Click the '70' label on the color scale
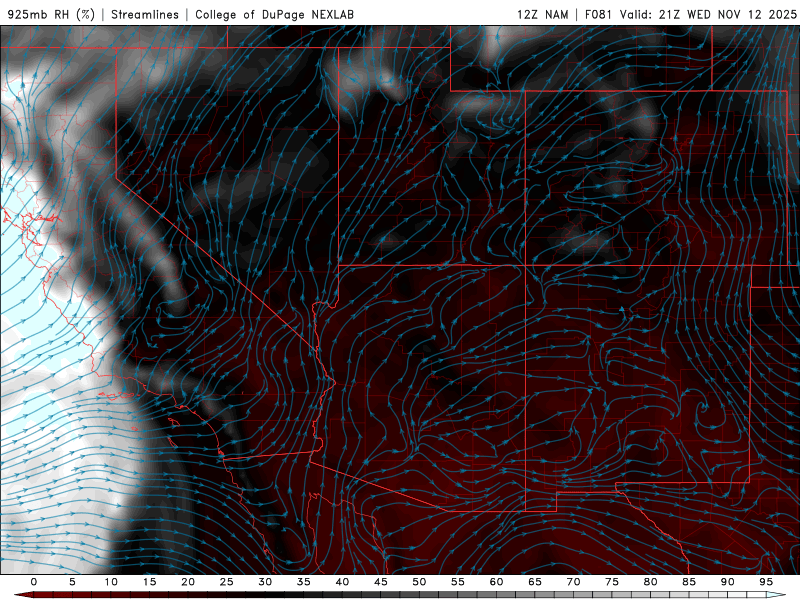This screenshot has height=600, width=800. coord(573,582)
